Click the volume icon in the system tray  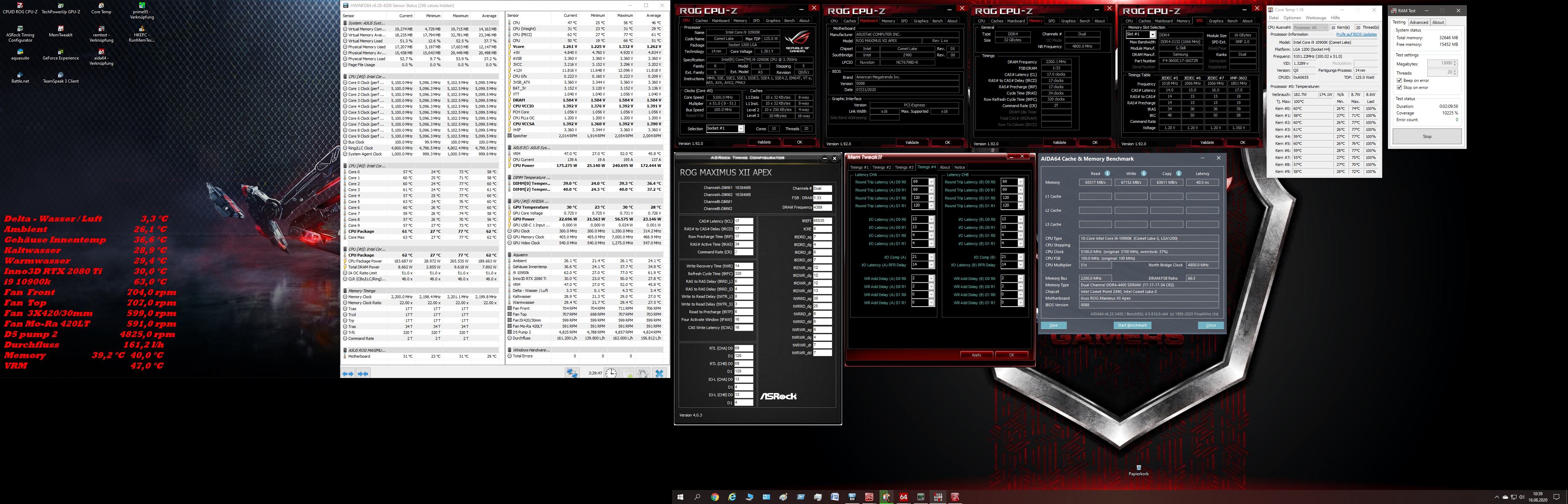pos(1522,497)
